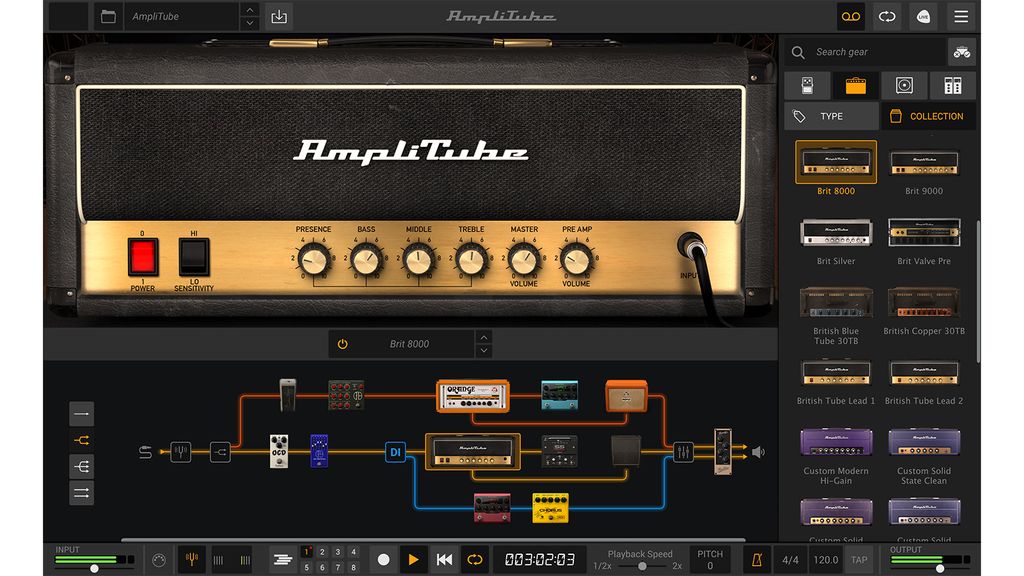Switch to the TYPE tab

point(831,116)
